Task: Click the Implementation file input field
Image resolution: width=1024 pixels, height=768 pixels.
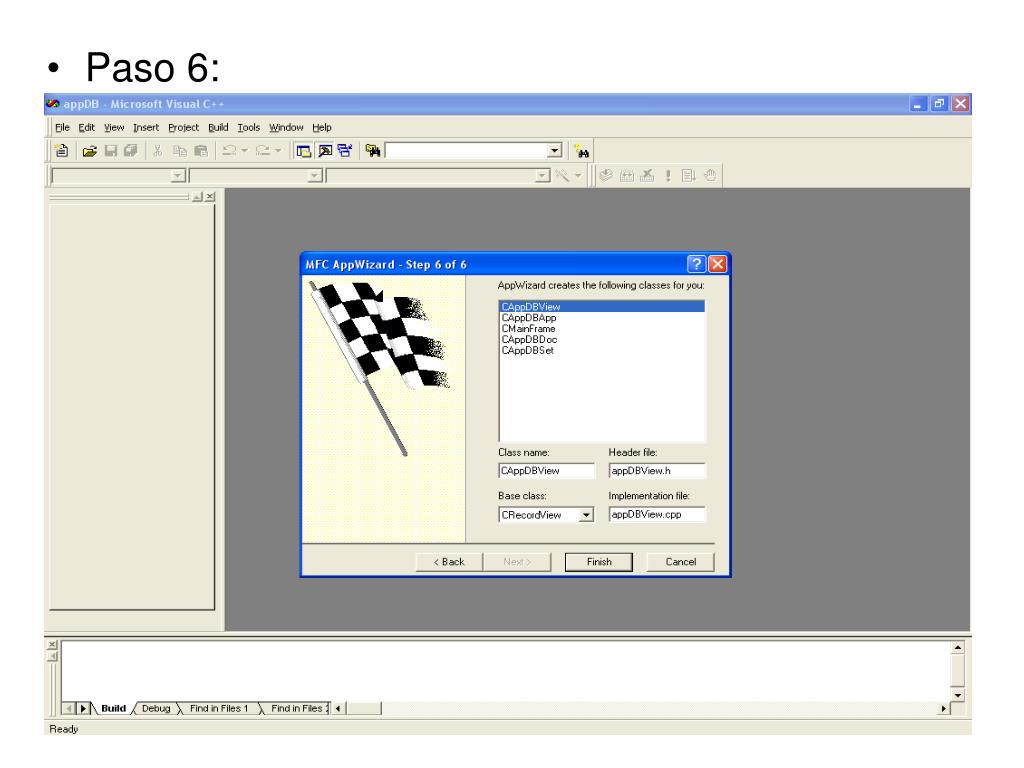Action: tap(657, 514)
